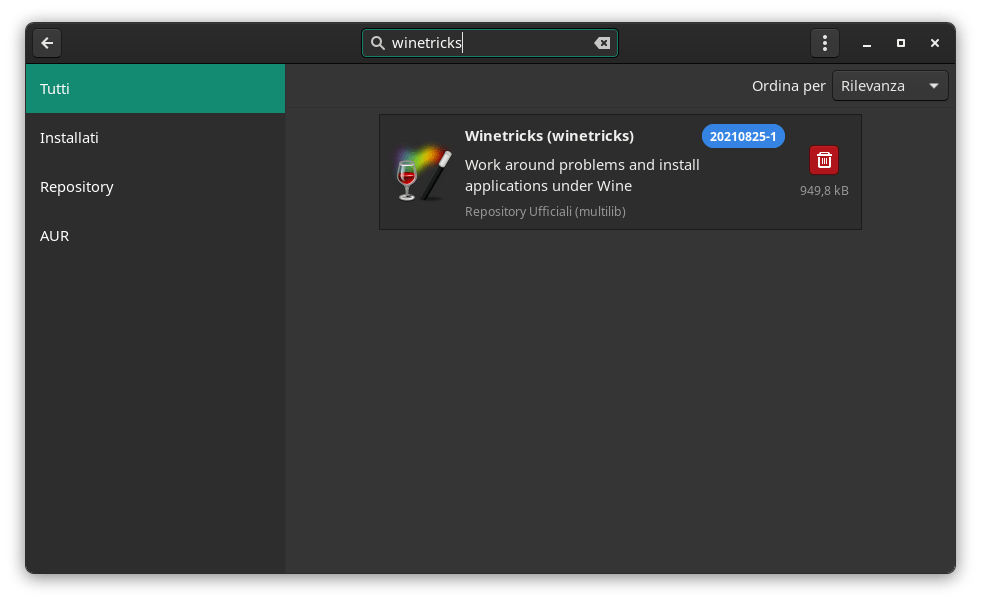
Task: Go back with the arrow button
Action: (47, 43)
